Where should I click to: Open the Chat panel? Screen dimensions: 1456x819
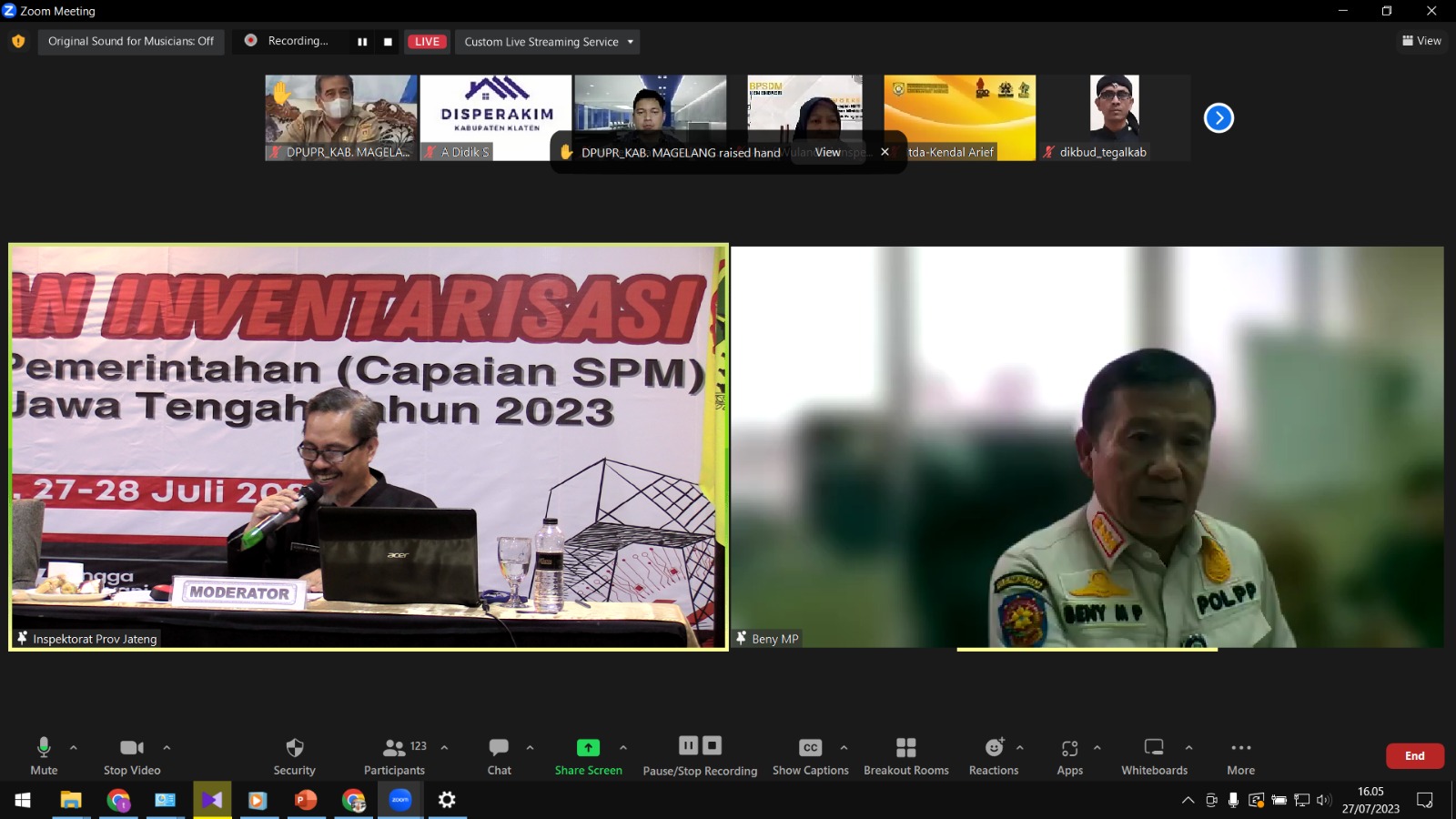pos(499,756)
